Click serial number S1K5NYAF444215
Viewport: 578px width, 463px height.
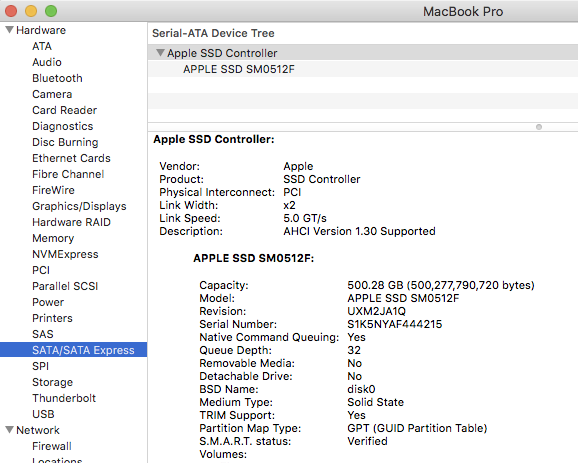(x=394, y=324)
